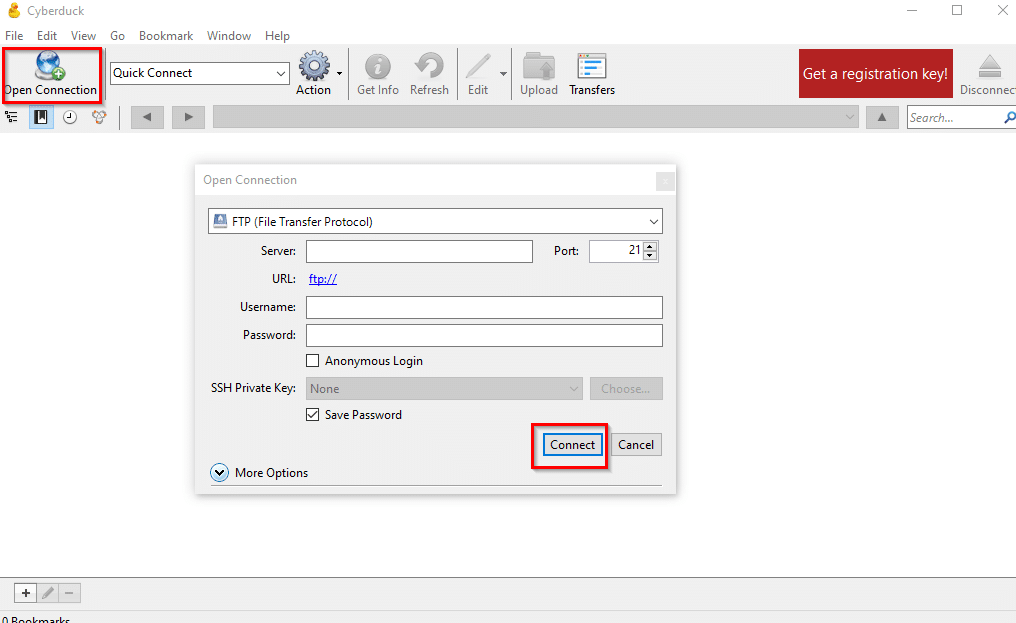Add a new bookmark with plus
Viewport: 1016px width, 623px height.
point(25,593)
